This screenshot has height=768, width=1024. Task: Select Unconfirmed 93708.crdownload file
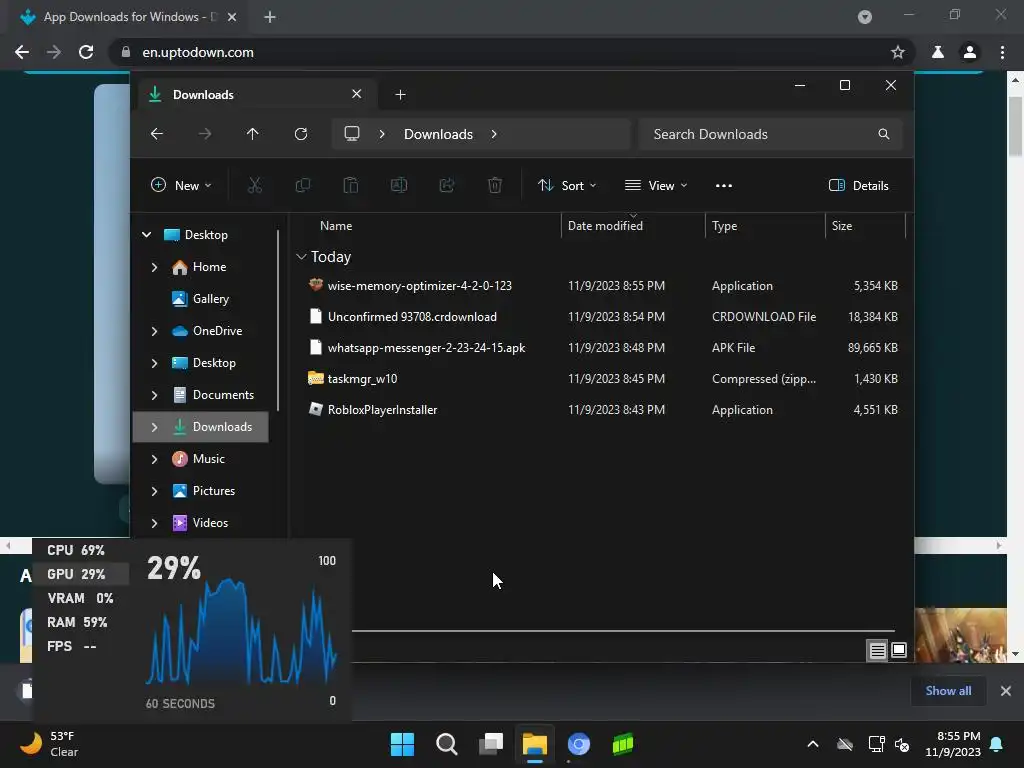pyautogui.click(x=601, y=317)
